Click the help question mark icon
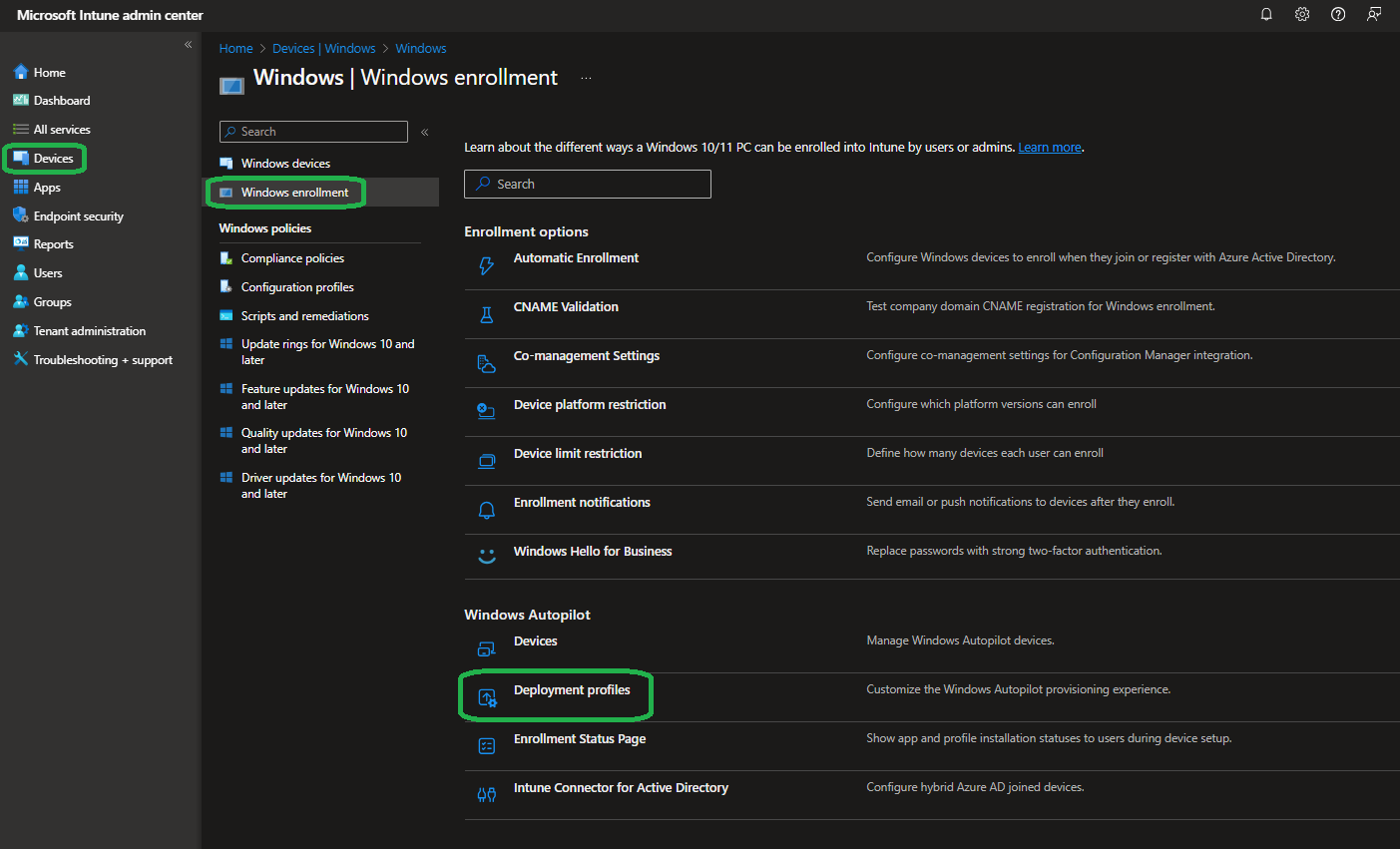 click(1338, 15)
